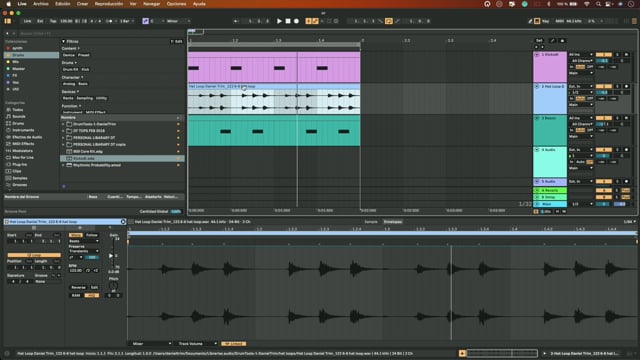Open the MIDI Effects category
640x360 pixels.
23,144
